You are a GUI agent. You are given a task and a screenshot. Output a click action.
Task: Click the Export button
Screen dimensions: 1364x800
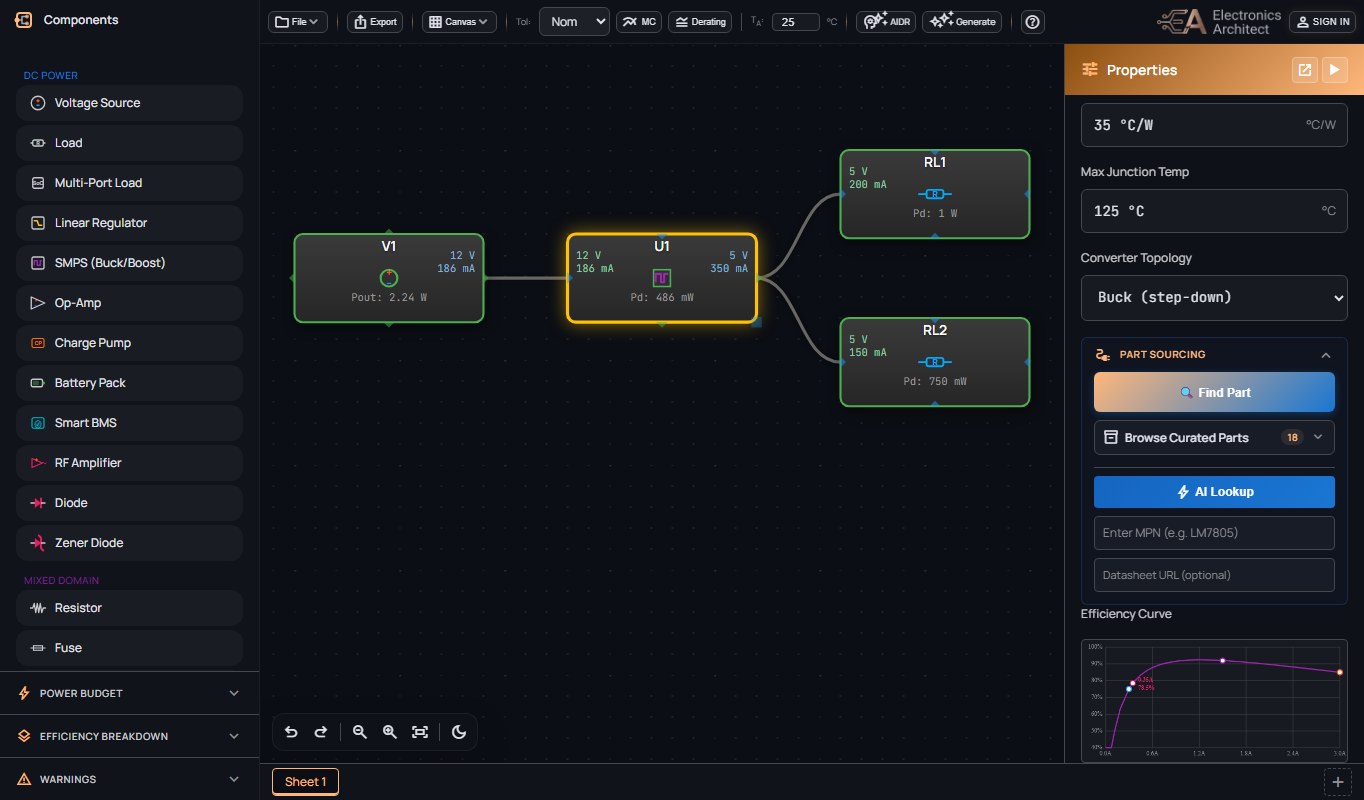point(375,22)
